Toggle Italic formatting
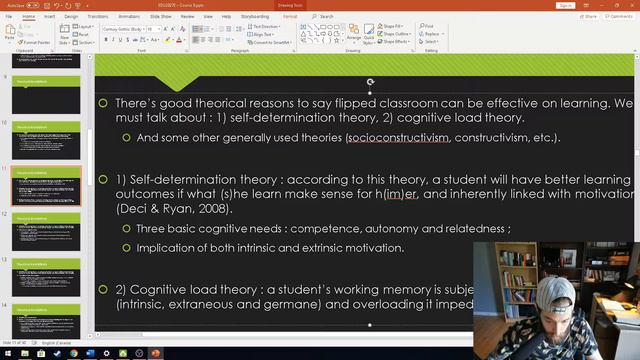Viewport: 640px width, 360px height. tap(113, 40)
